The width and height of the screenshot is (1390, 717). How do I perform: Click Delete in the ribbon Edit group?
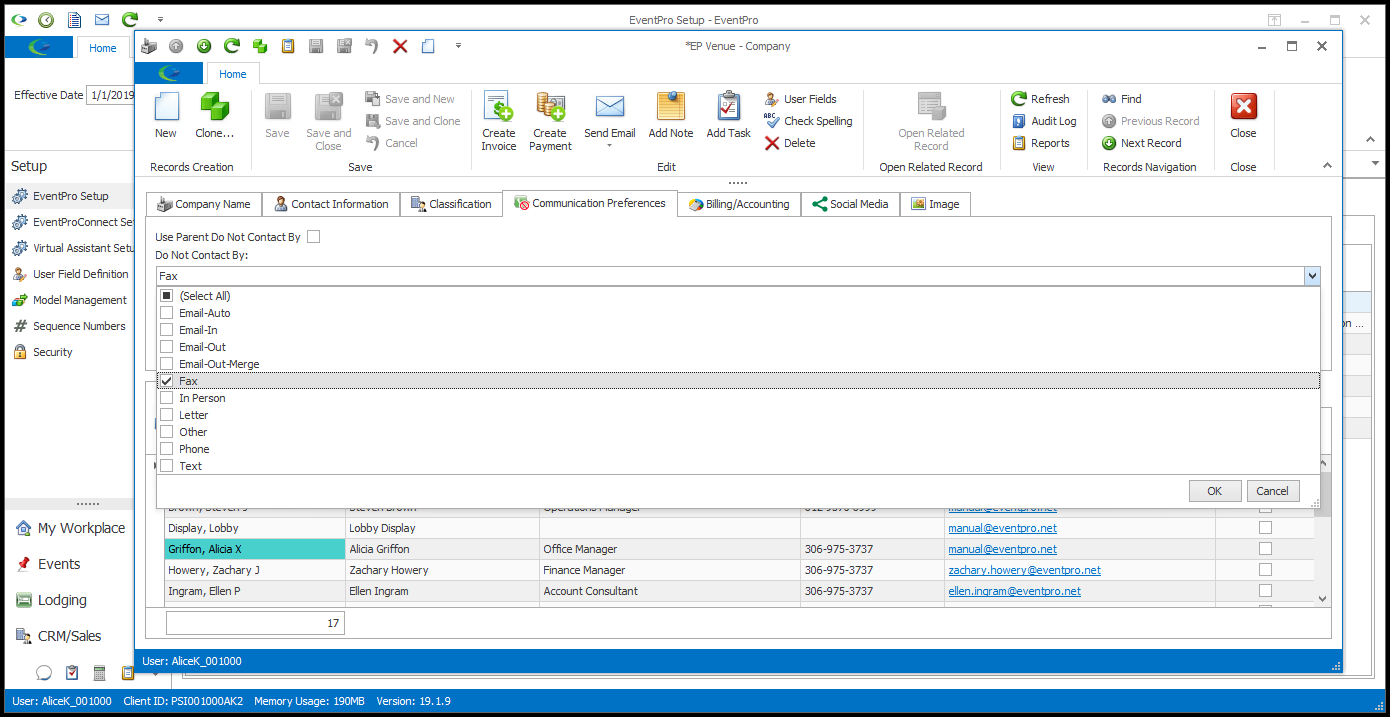pyautogui.click(x=790, y=143)
